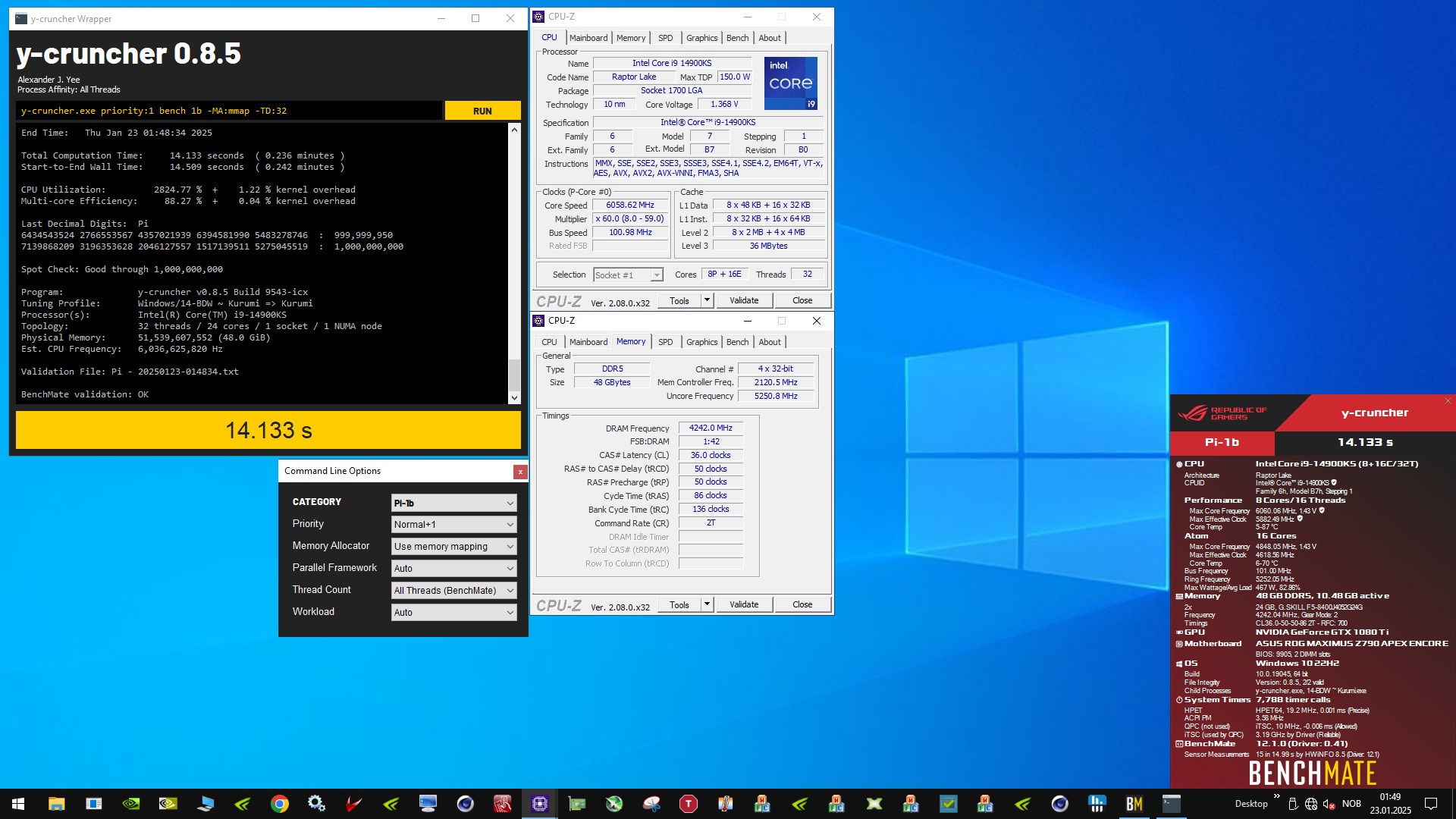Click the Pi-1b label in BenchMate panel
Image resolution: width=1456 pixels, height=819 pixels.
coord(1222,442)
